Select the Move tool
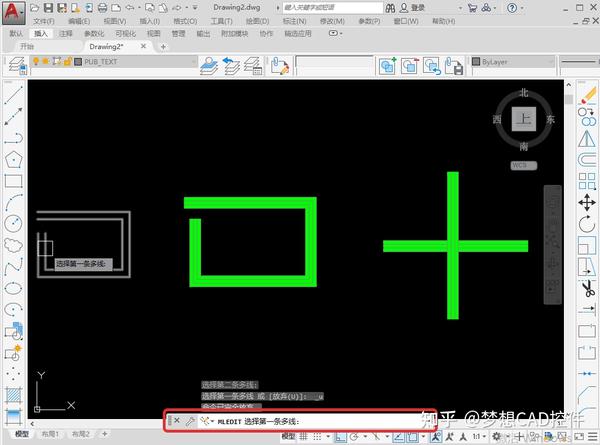This screenshot has width=600, height=445. click(587, 202)
